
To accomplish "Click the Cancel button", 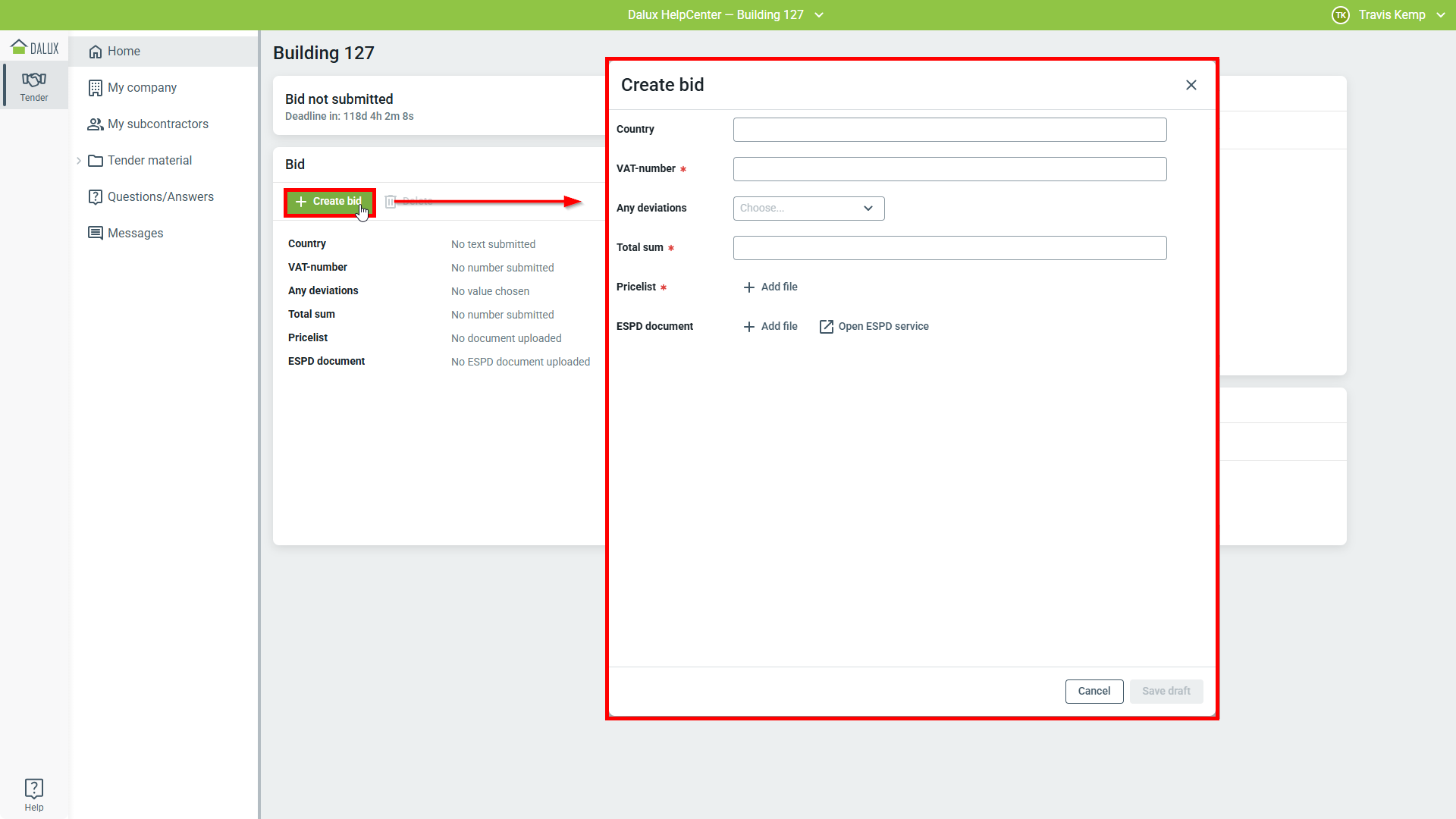I will click(1094, 692).
